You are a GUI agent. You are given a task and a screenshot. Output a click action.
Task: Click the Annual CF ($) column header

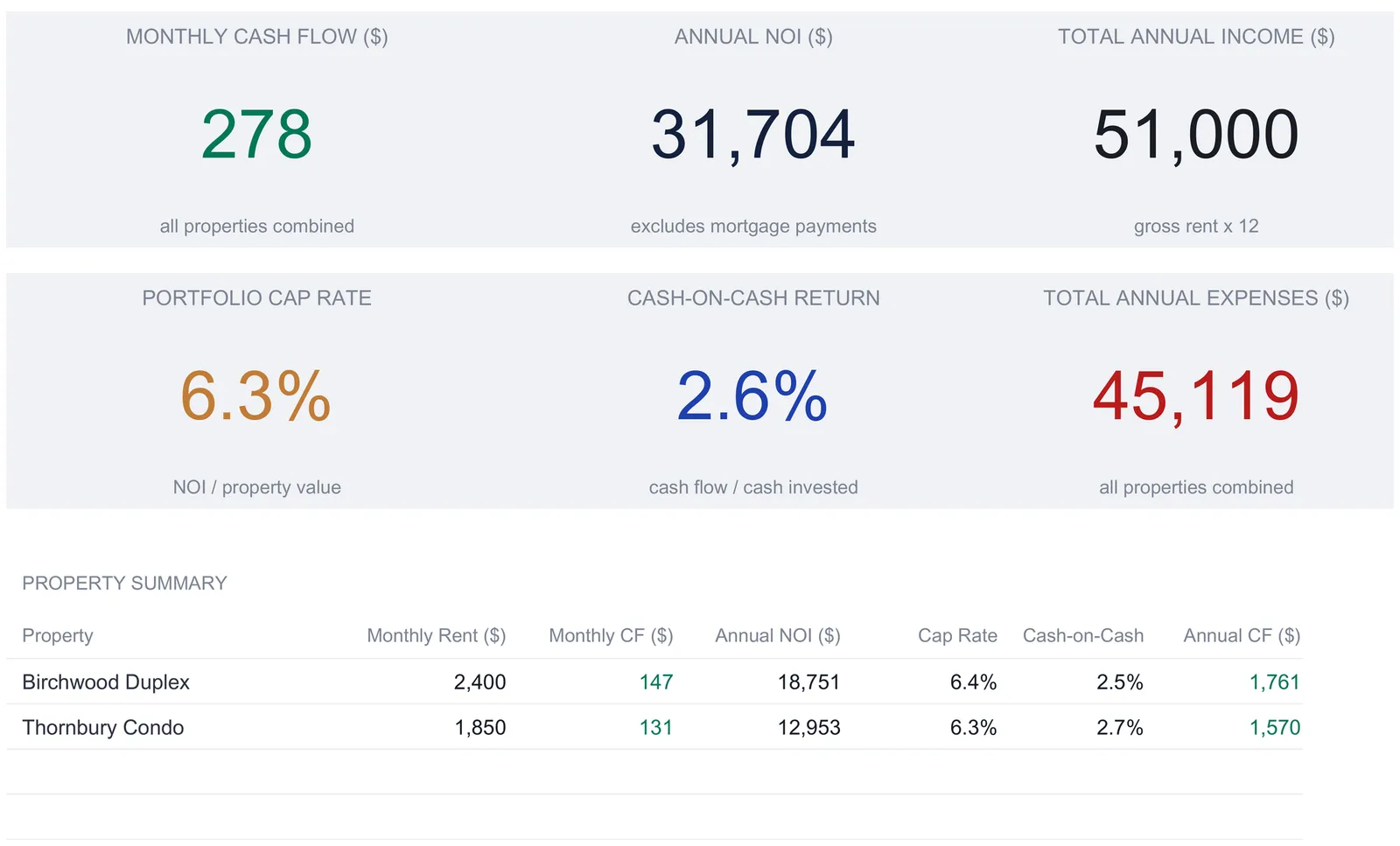(1242, 636)
